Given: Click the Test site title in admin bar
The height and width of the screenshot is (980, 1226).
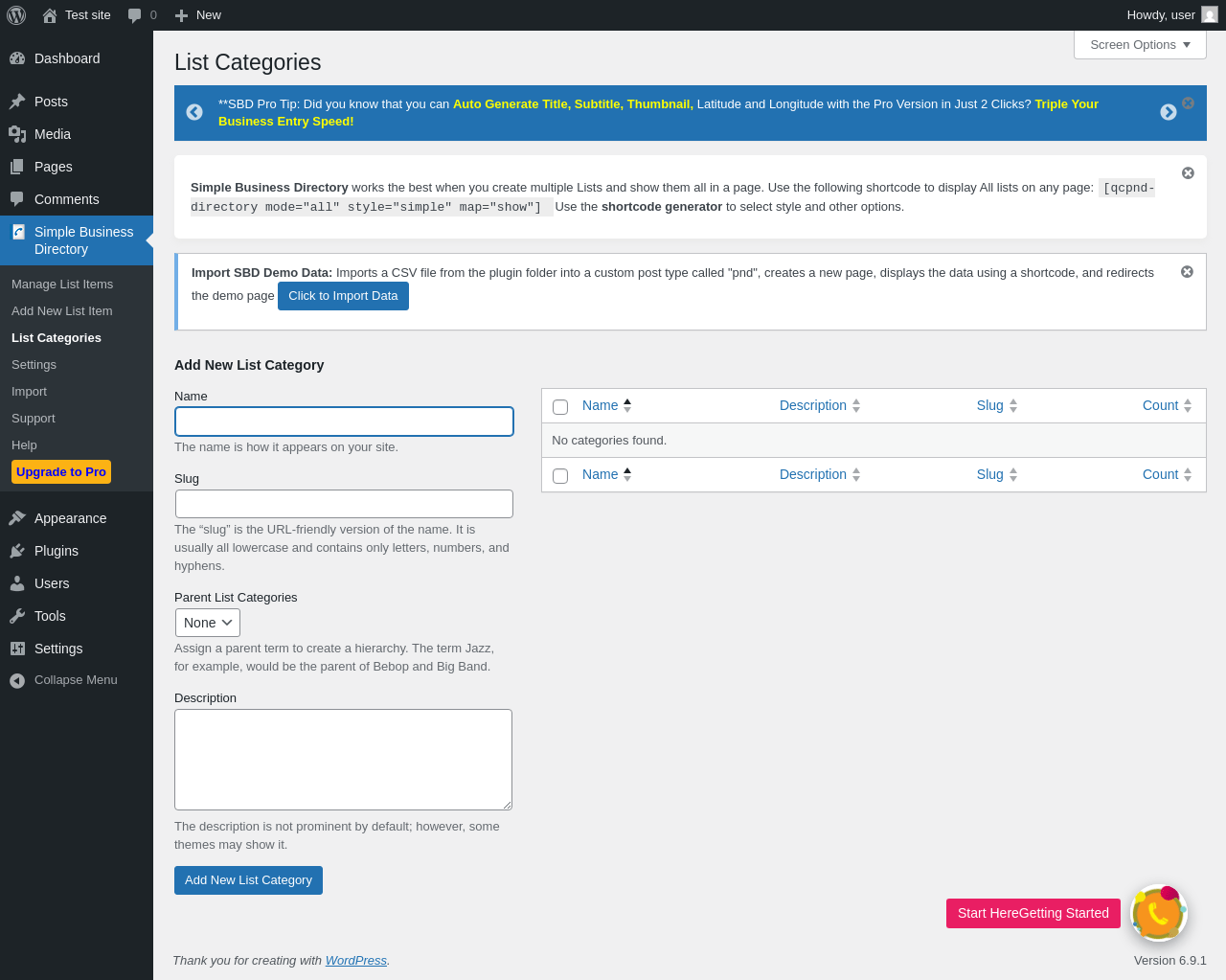Looking at the screenshot, I should pyautogui.click(x=88, y=15).
